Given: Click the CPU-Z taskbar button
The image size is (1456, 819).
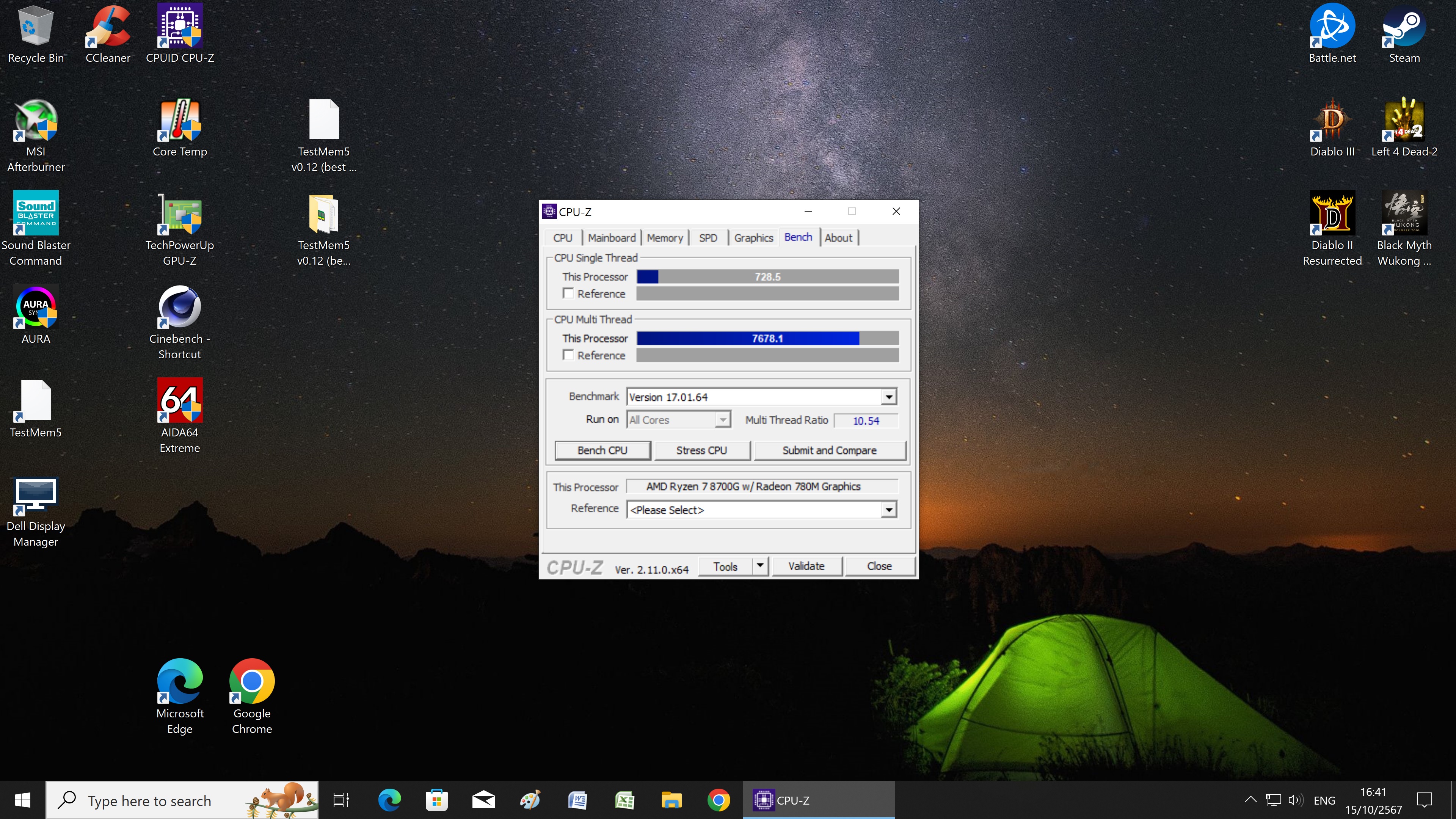Looking at the screenshot, I should click(x=819, y=800).
